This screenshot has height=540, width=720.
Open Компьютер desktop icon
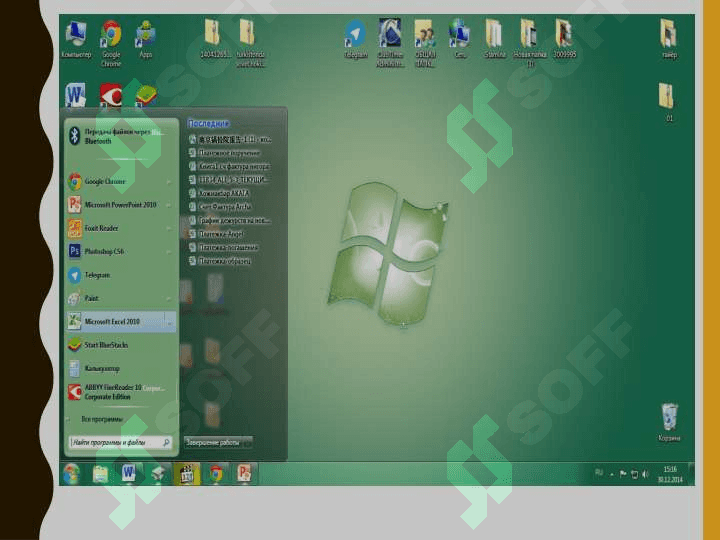click(x=76, y=39)
